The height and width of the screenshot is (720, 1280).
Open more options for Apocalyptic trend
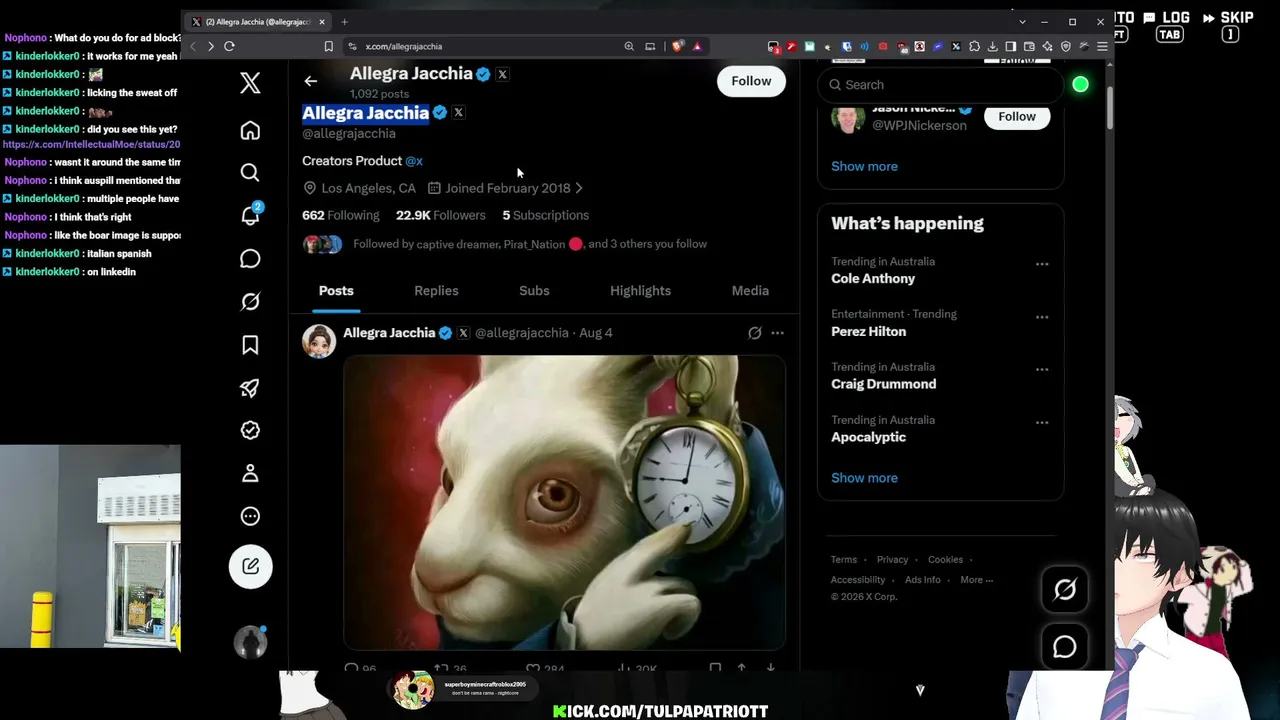point(1042,422)
